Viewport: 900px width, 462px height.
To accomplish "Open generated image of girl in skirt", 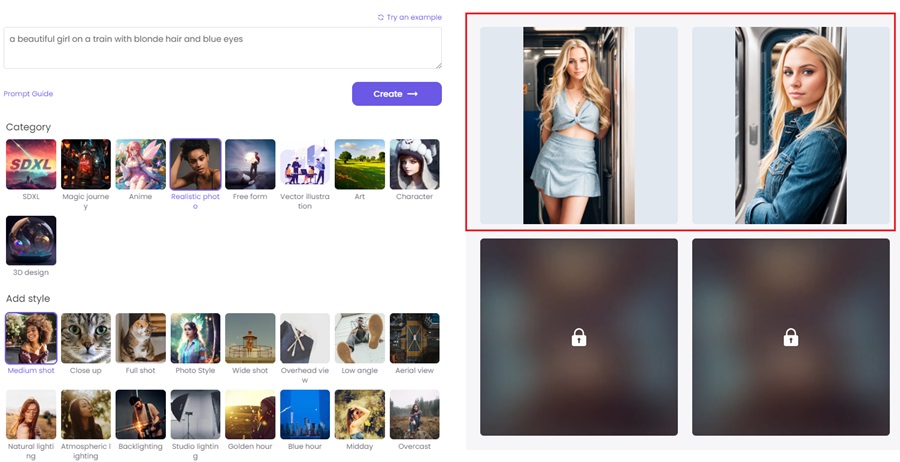I will [x=579, y=125].
